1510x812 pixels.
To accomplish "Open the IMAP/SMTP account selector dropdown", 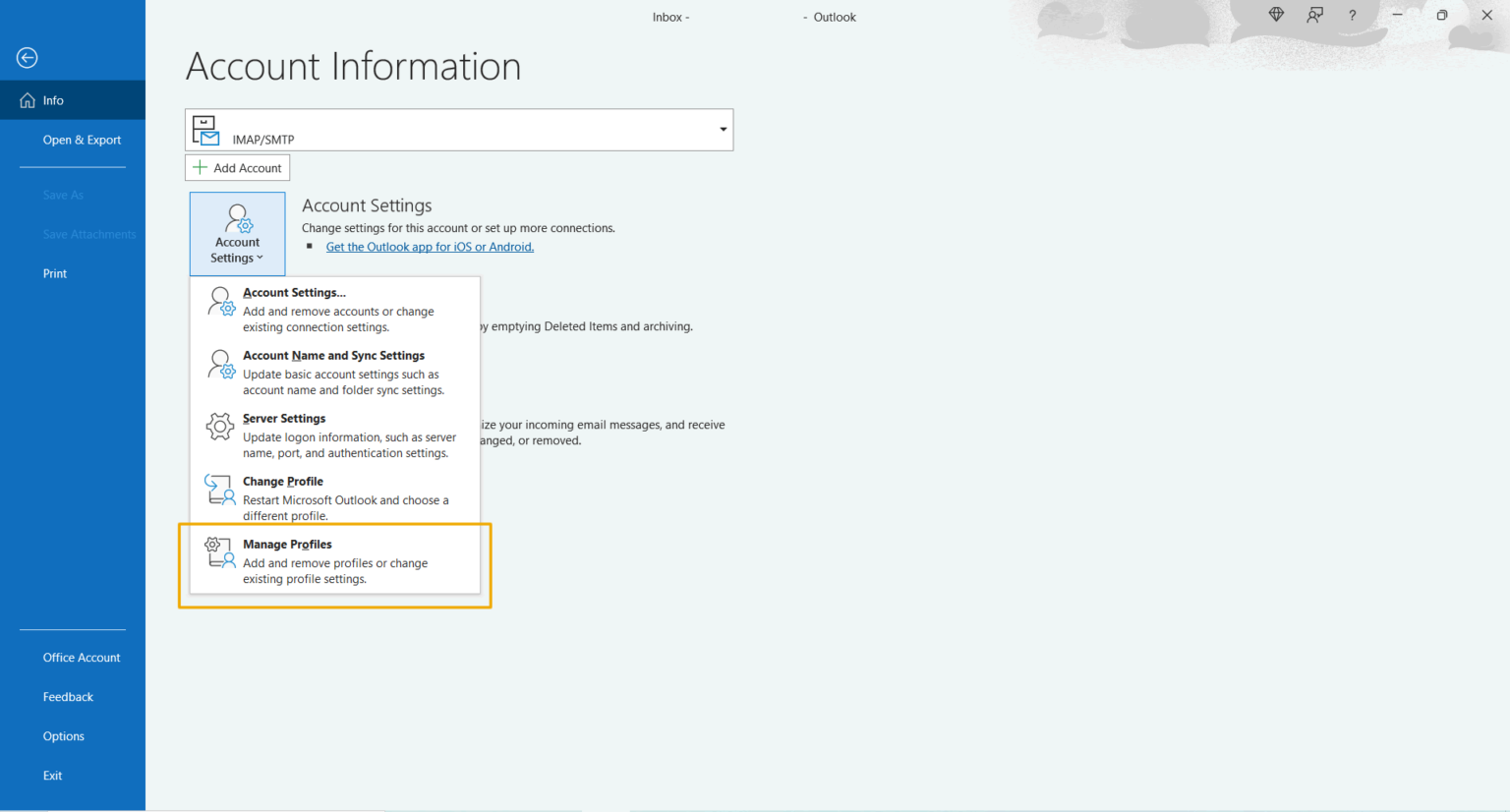I will tap(723, 129).
